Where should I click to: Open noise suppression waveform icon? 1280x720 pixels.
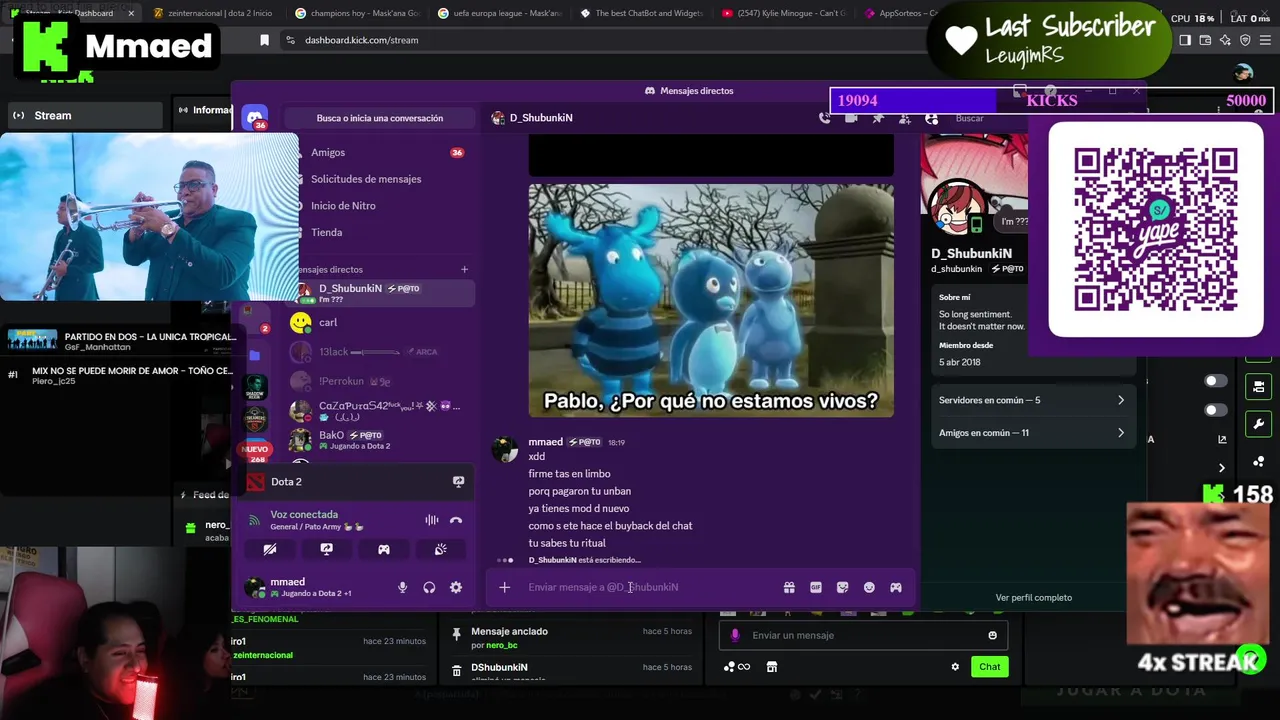(431, 520)
